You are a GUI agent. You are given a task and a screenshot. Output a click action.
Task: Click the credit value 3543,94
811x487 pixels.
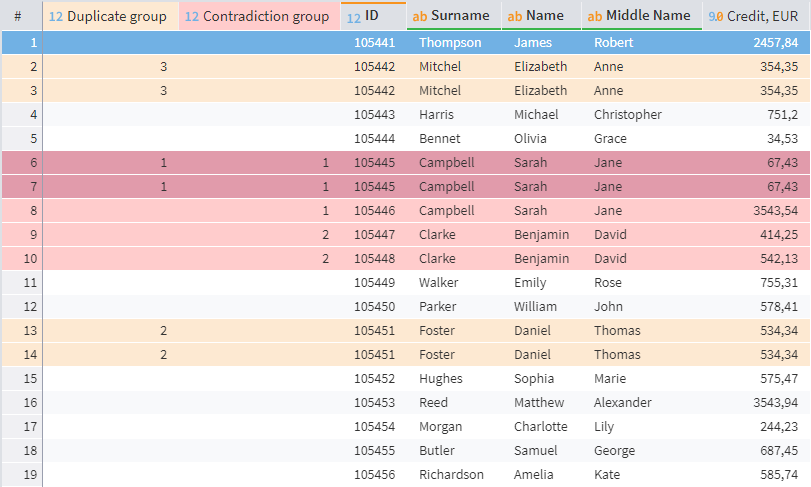click(x=775, y=402)
